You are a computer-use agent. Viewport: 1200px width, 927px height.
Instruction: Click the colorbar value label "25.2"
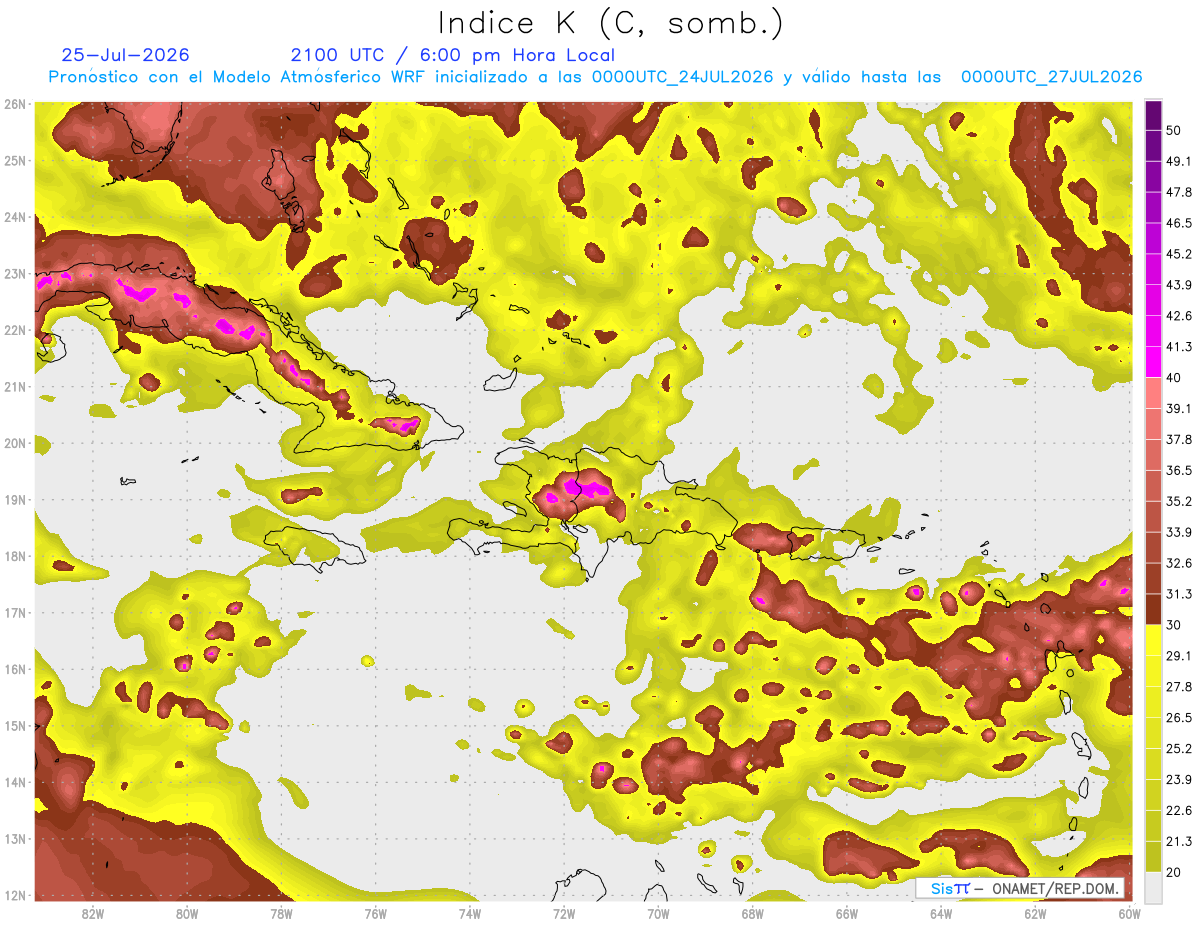click(1181, 748)
